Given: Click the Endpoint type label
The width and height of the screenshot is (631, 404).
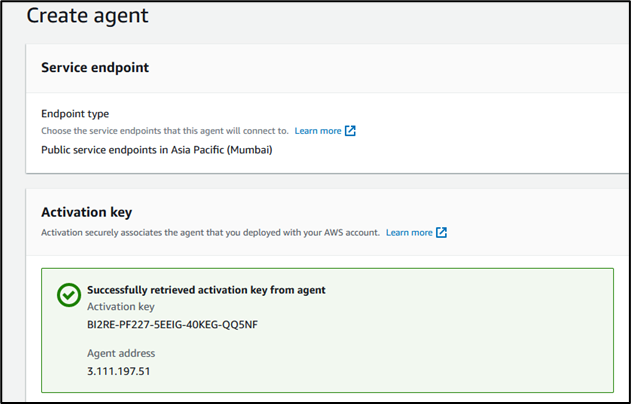Looking at the screenshot, I should (x=75, y=114).
